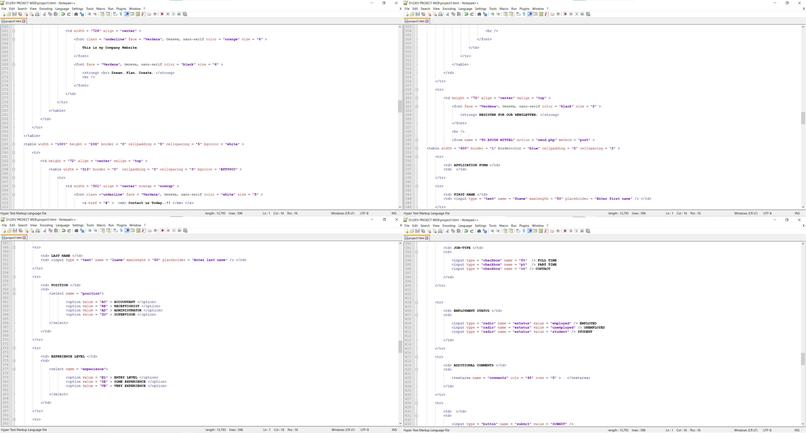The image size is (806, 433).
Task: Click Print icon in the JOB-TYPE window toolbar
Action: click(440, 230)
